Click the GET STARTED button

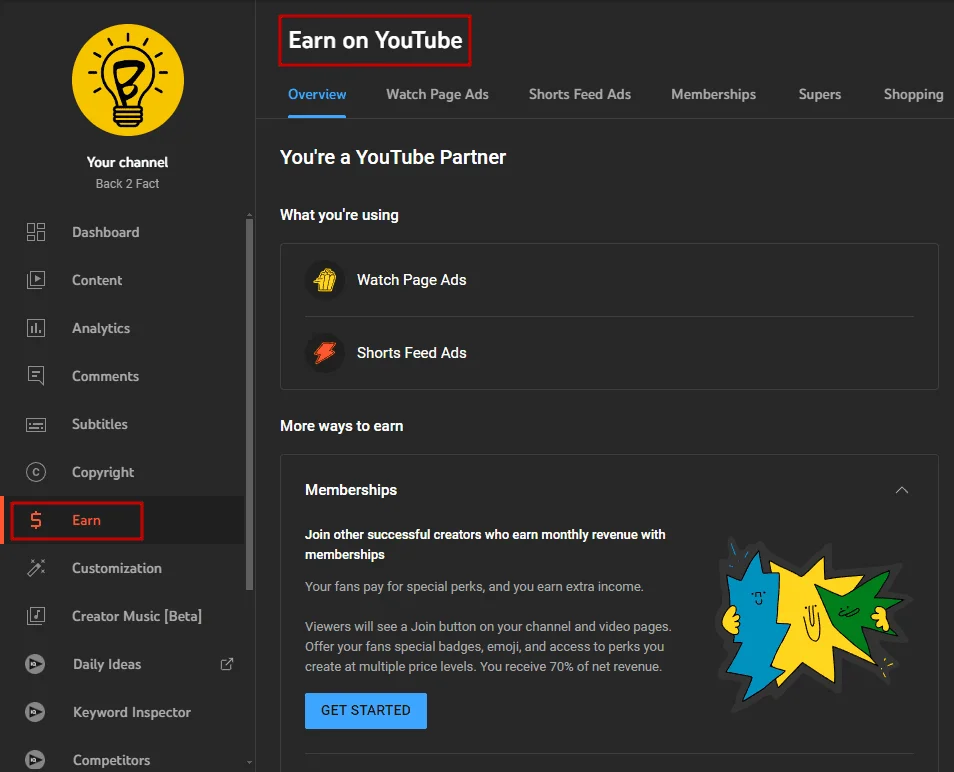point(366,711)
